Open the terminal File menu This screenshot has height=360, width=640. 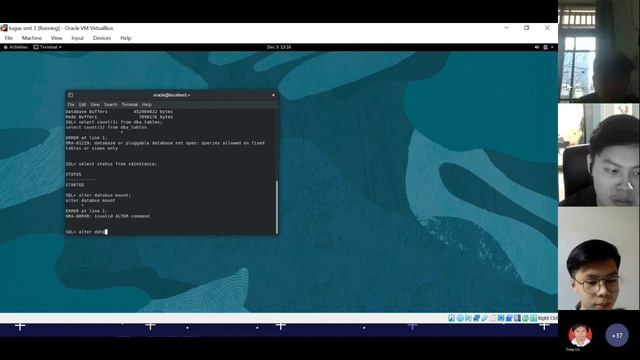(71, 104)
